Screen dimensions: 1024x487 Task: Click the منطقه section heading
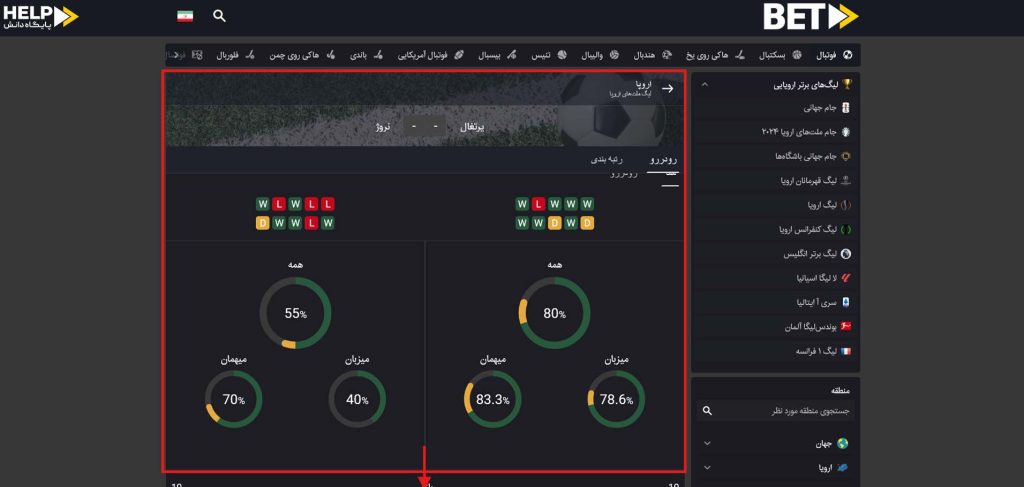pos(841,390)
